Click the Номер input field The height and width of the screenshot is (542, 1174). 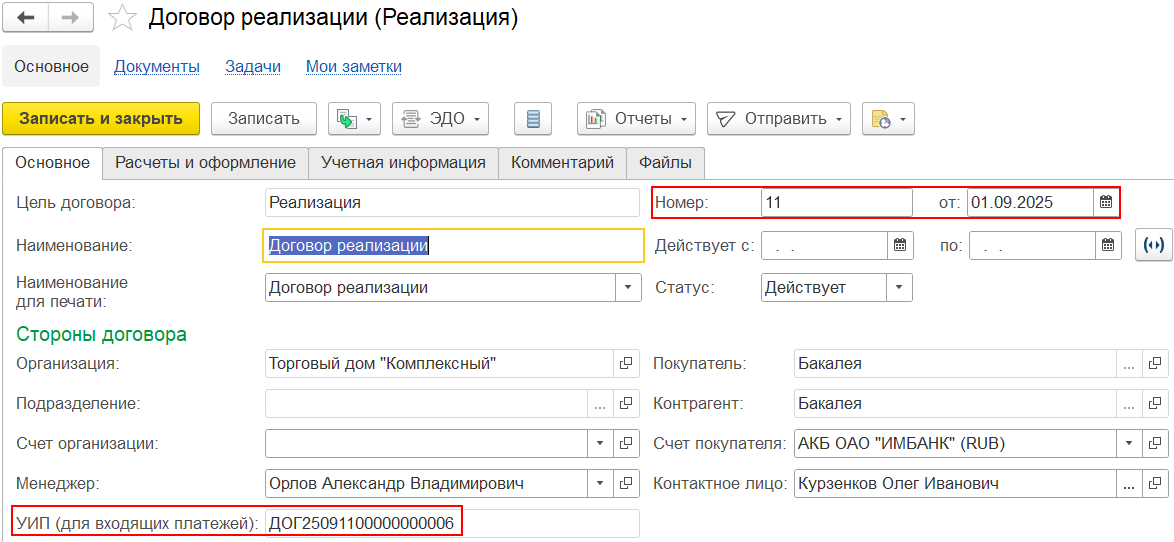click(x=836, y=202)
